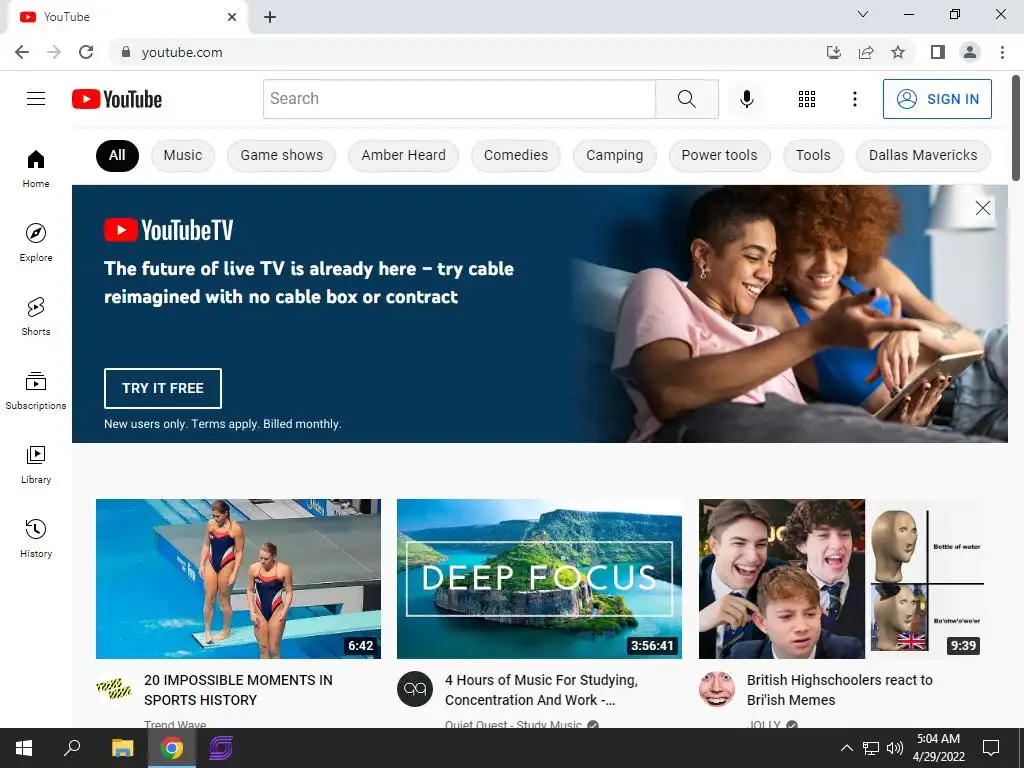Open Trend Wave channel avatar

114,688
